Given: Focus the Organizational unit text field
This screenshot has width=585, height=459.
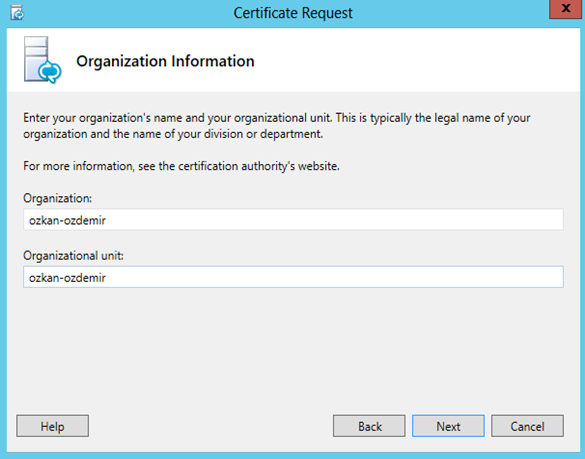Looking at the screenshot, I should (x=293, y=277).
